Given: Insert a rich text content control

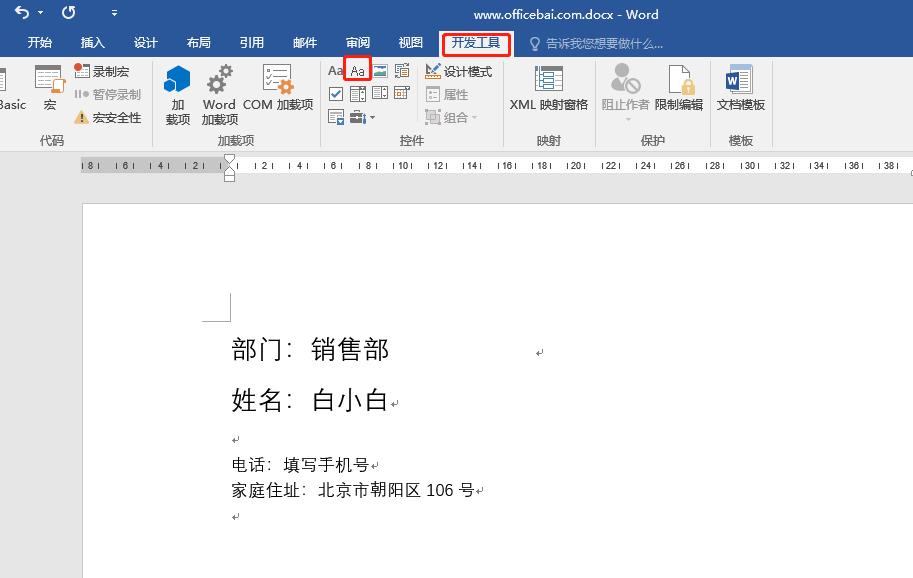Looking at the screenshot, I should tap(336, 70).
